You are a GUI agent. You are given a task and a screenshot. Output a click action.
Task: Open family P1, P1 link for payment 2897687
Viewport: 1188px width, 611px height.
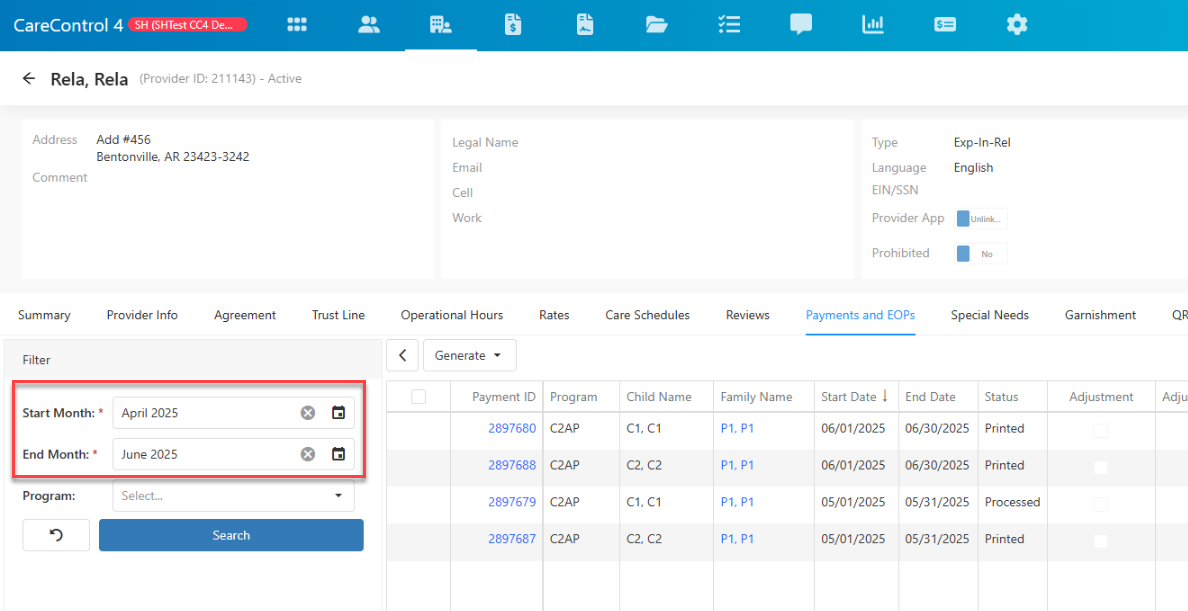click(737, 539)
